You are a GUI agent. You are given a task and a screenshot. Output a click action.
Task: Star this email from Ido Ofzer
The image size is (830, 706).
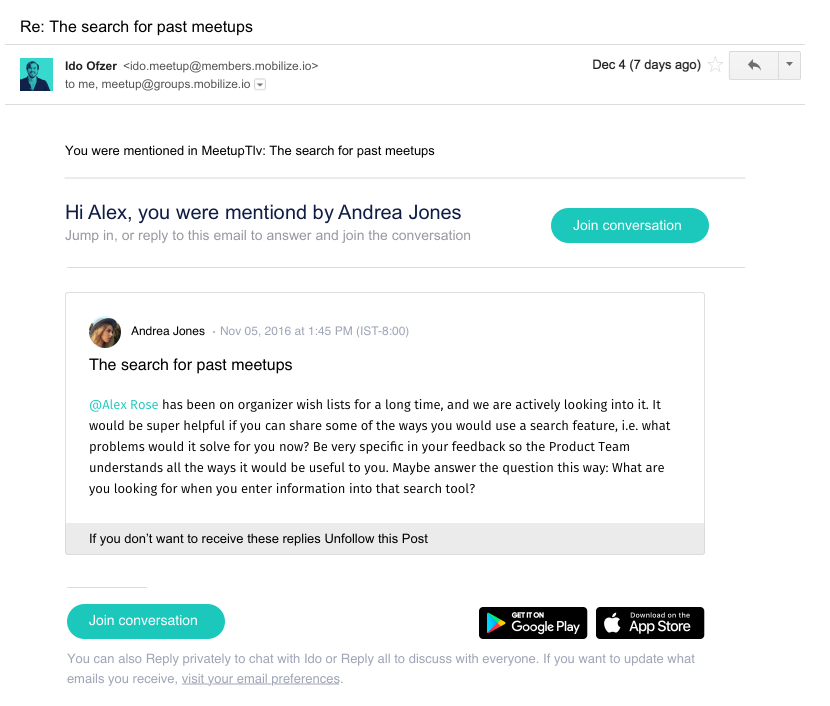tap(715, 65)
